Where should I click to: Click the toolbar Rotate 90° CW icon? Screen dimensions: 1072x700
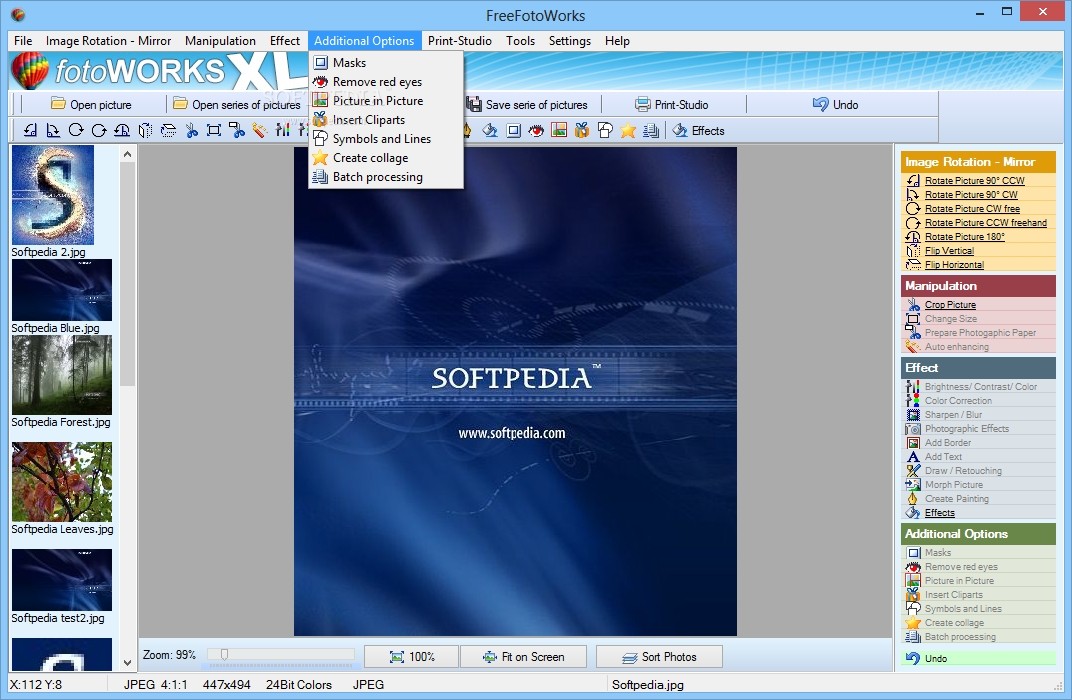click(53, 131)
